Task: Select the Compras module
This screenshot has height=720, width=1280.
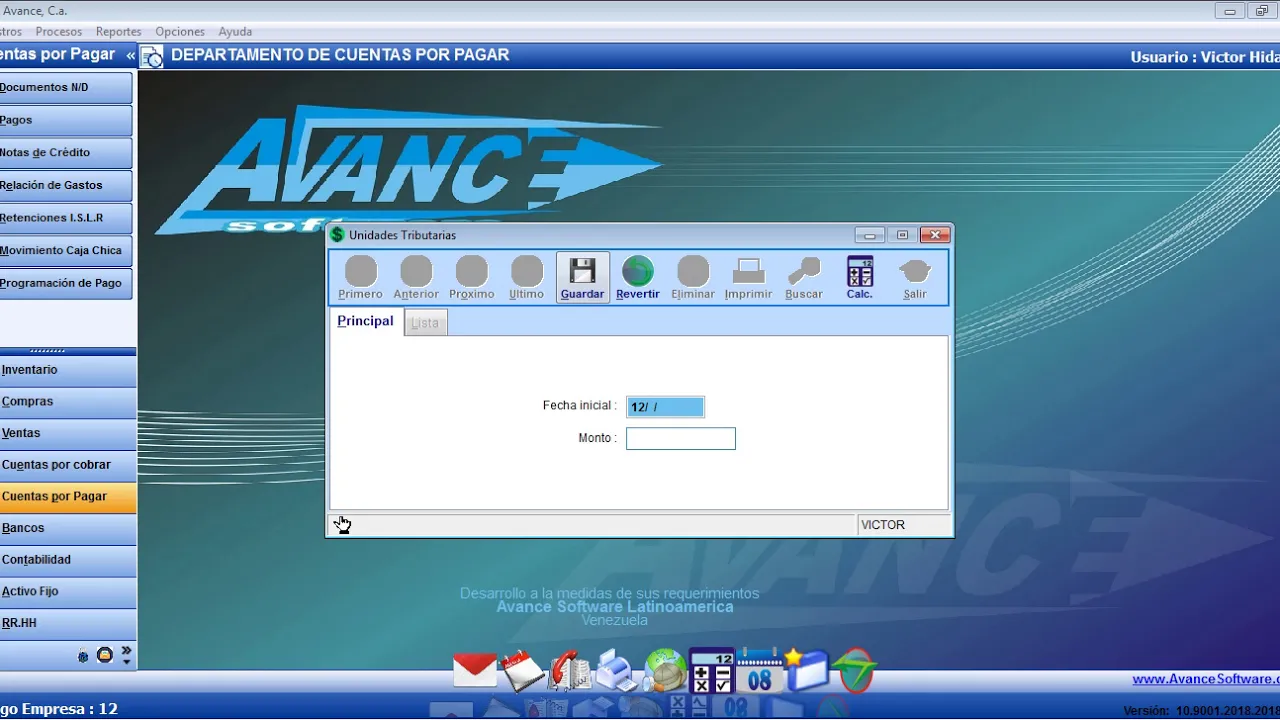Action: point(68,402)
